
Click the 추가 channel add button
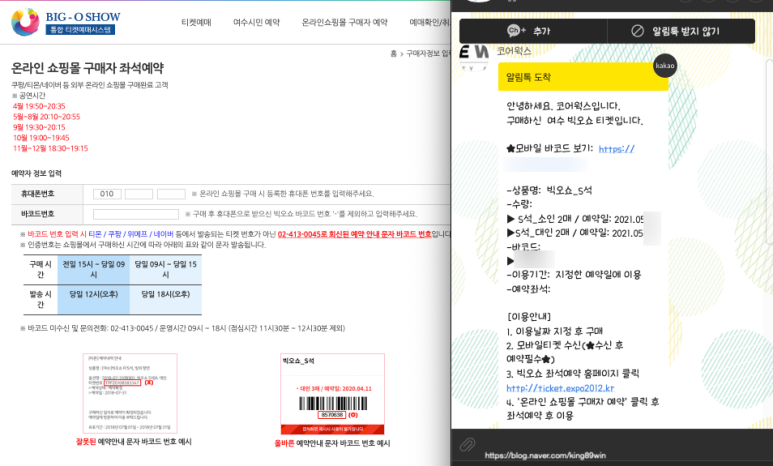coord(533,31)
